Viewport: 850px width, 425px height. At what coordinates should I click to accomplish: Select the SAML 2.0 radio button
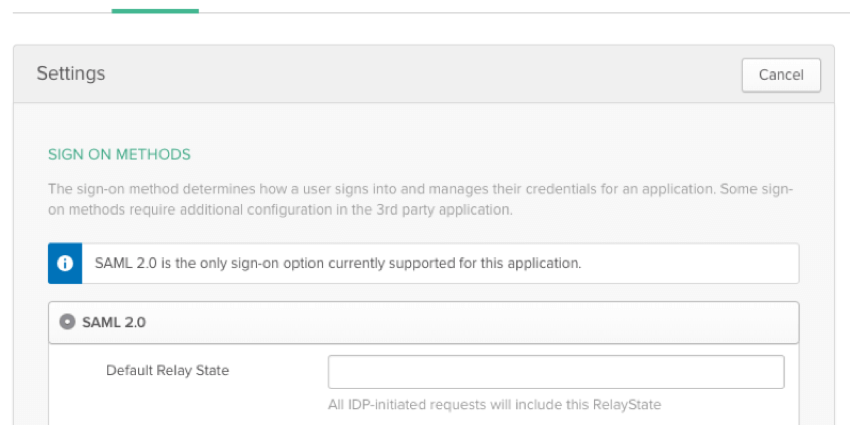(x=67, y=322)
